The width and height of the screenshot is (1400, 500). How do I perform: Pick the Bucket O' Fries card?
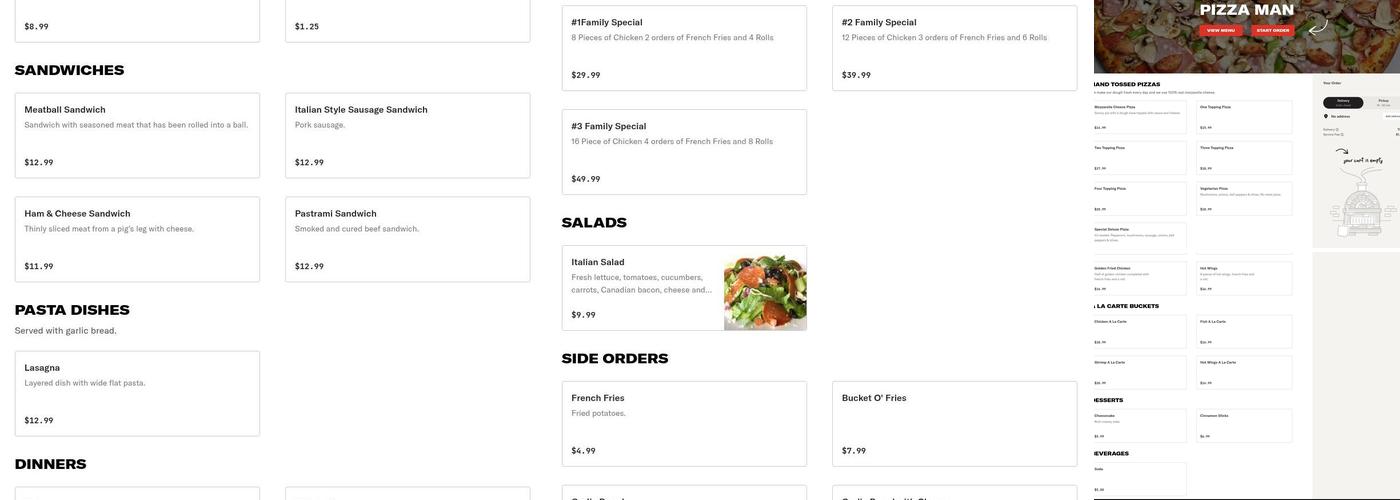click(954, 423)
